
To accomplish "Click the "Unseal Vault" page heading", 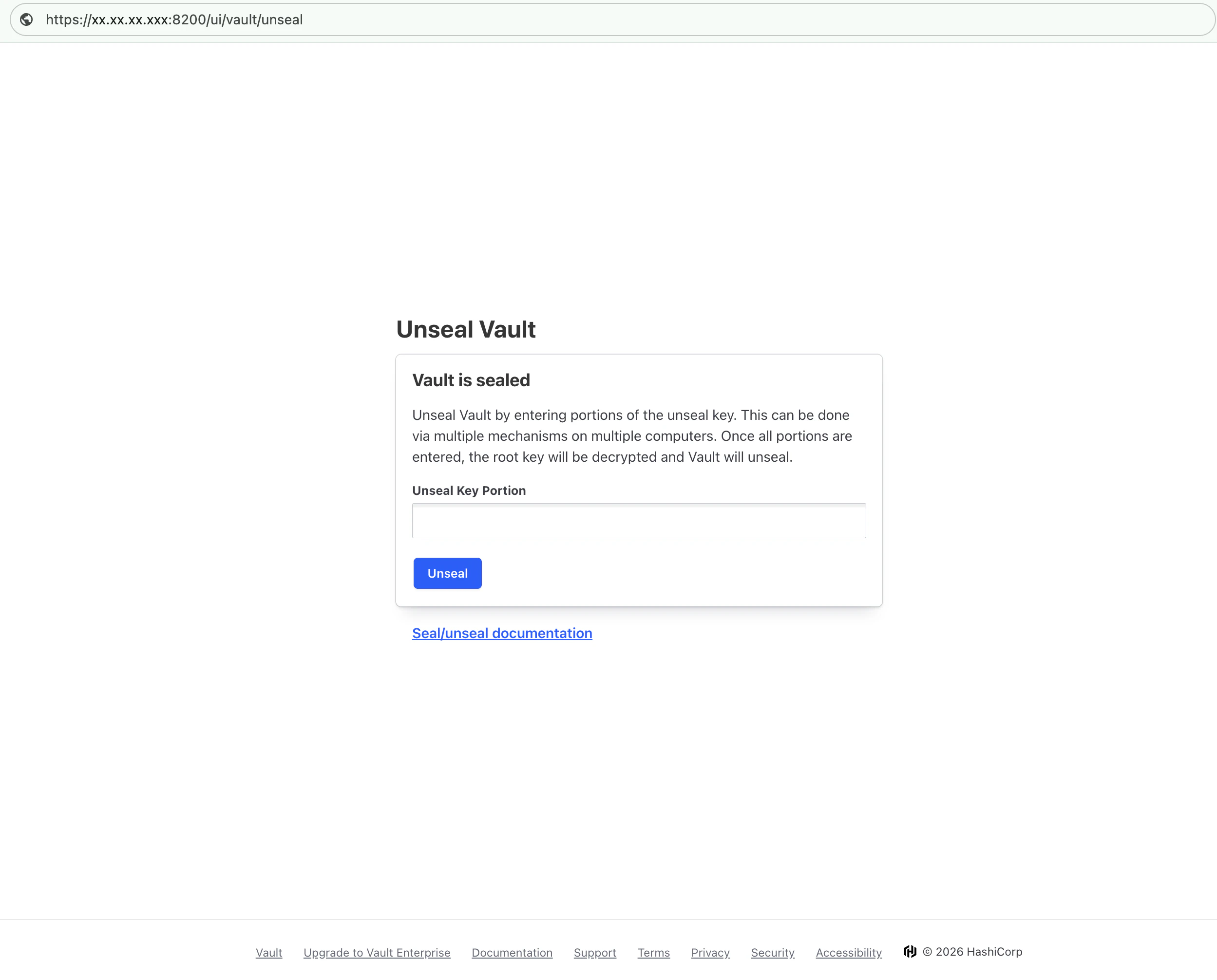I will [466, 330].
